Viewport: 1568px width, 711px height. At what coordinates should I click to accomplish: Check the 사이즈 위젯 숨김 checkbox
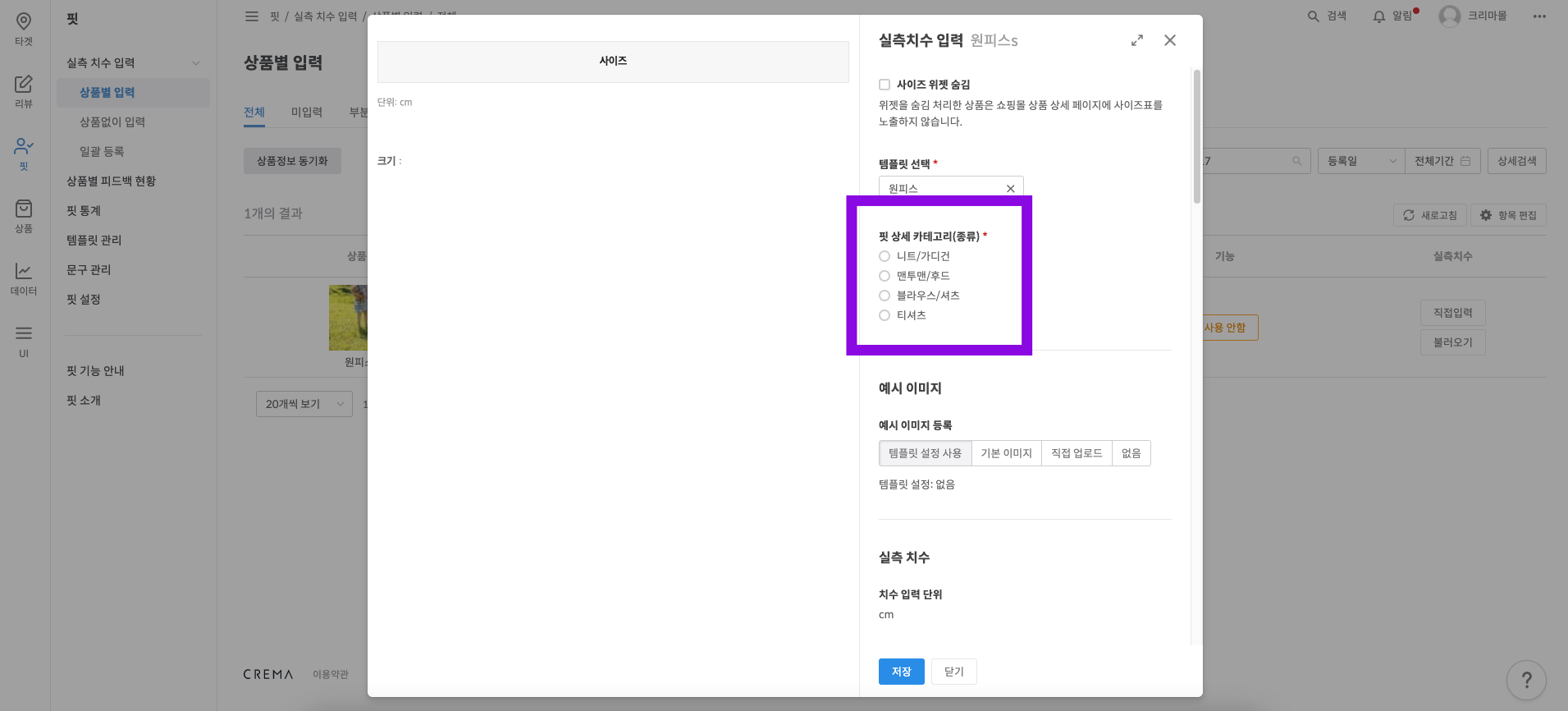(885, 85)
